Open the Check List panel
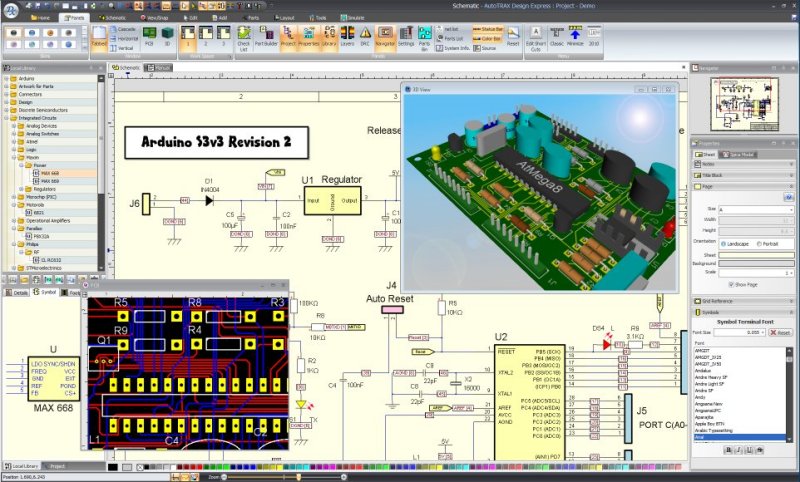The height and width of the screenshot is (482, 800). pos(244,38)
